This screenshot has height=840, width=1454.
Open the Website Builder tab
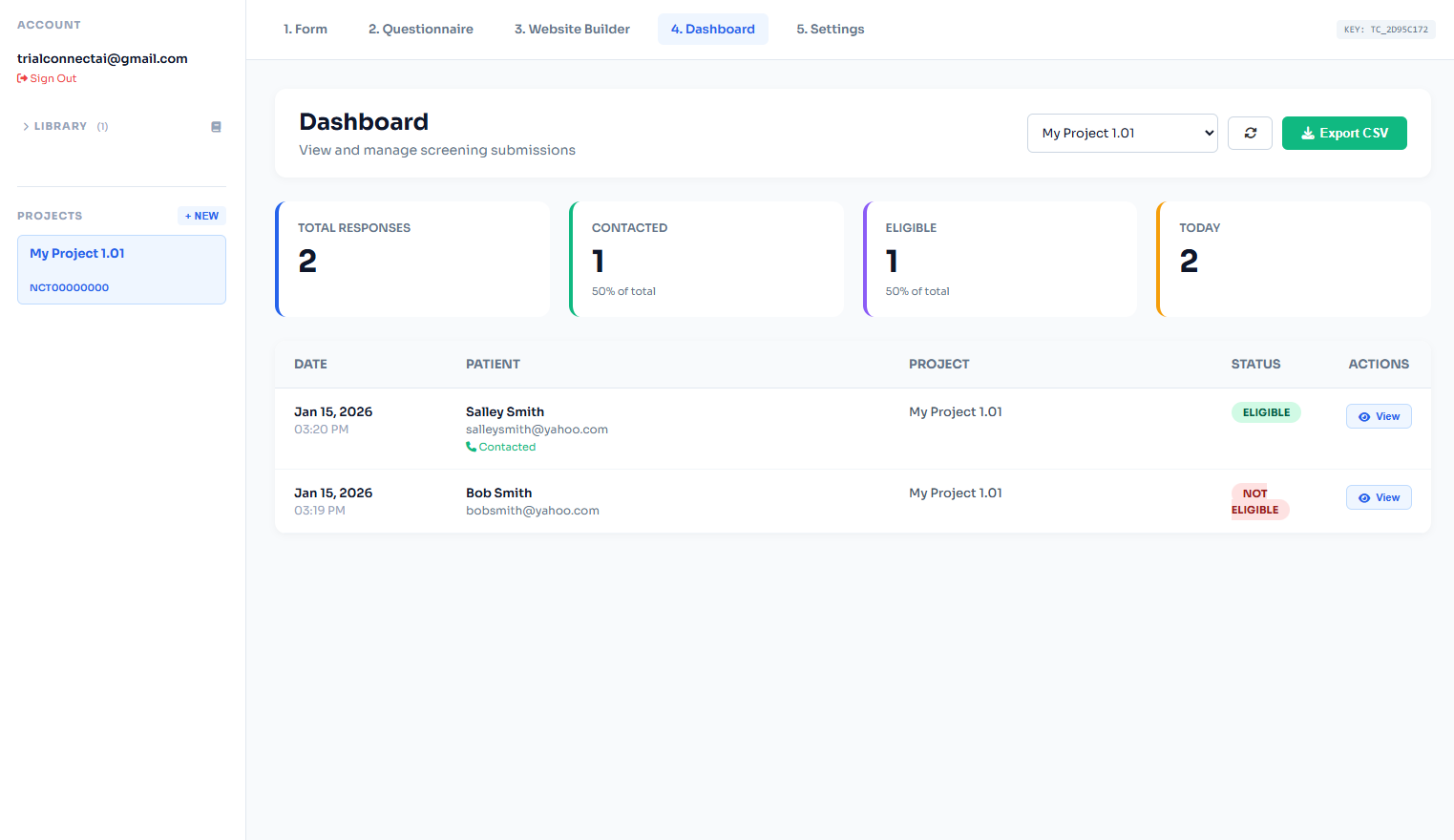(572, 29)
